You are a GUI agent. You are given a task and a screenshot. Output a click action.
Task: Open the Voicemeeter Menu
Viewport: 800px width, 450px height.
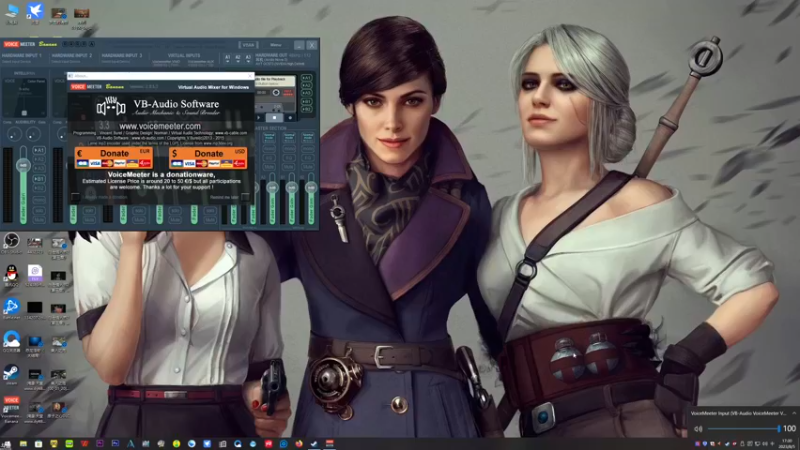[276, 45]
